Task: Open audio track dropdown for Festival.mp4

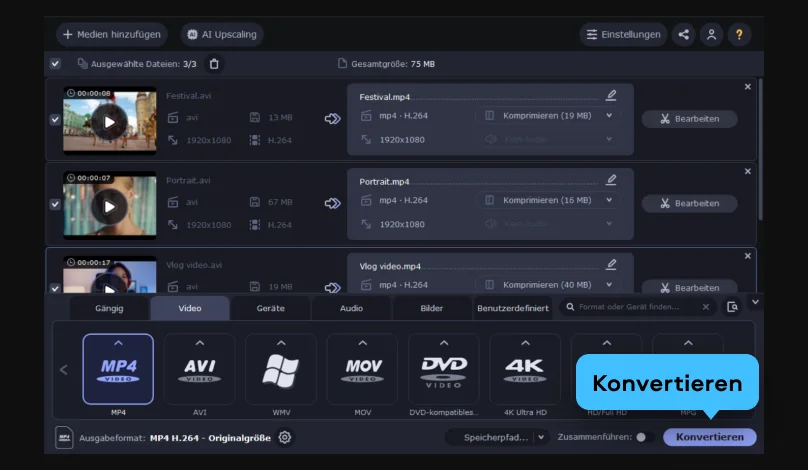Action: pos(548,139)
